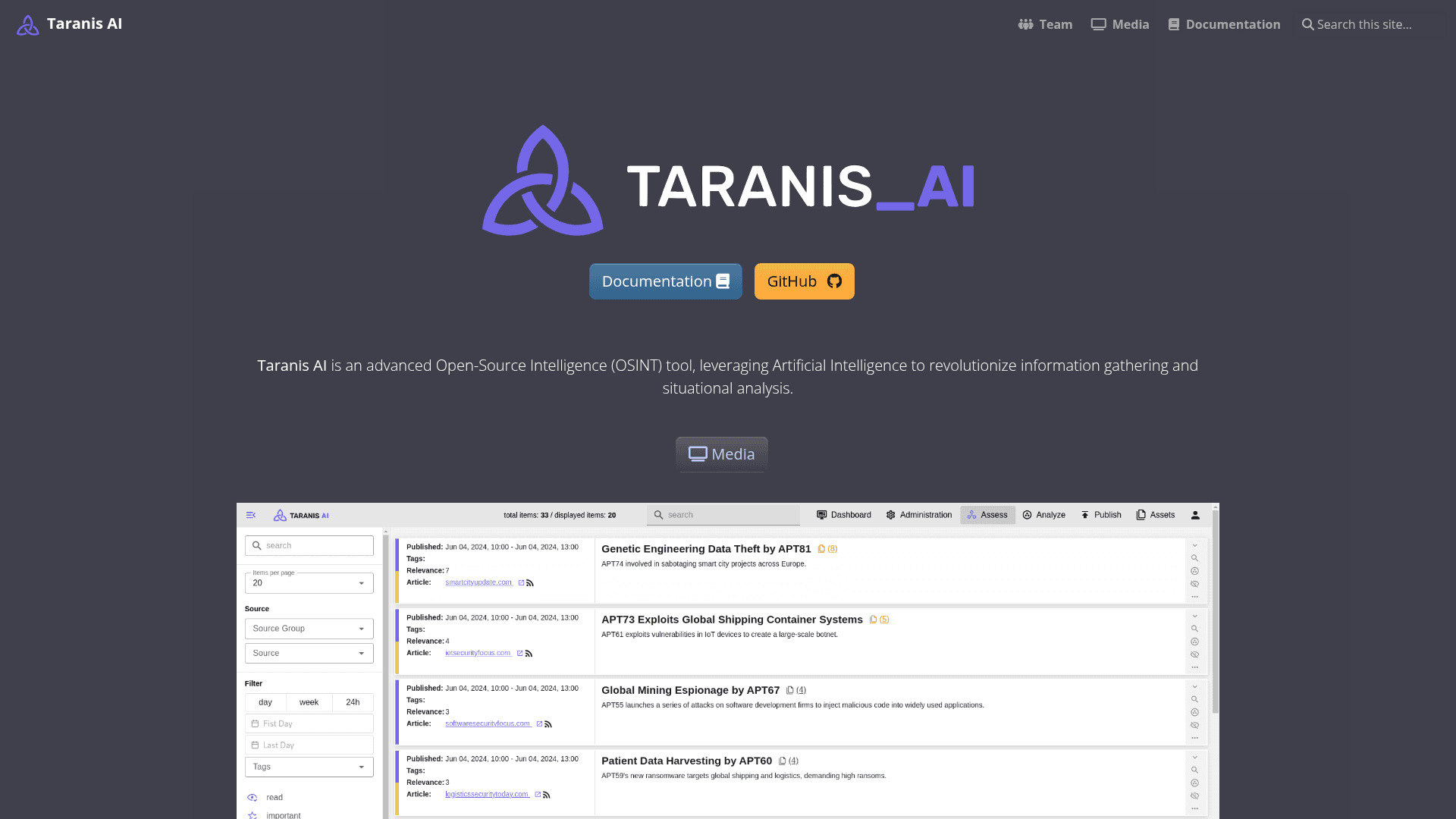This screenshot has height=819, width=1456.
Task: Click the external link icon beside iotsecurityfocus.com
Action: (519, 654)
